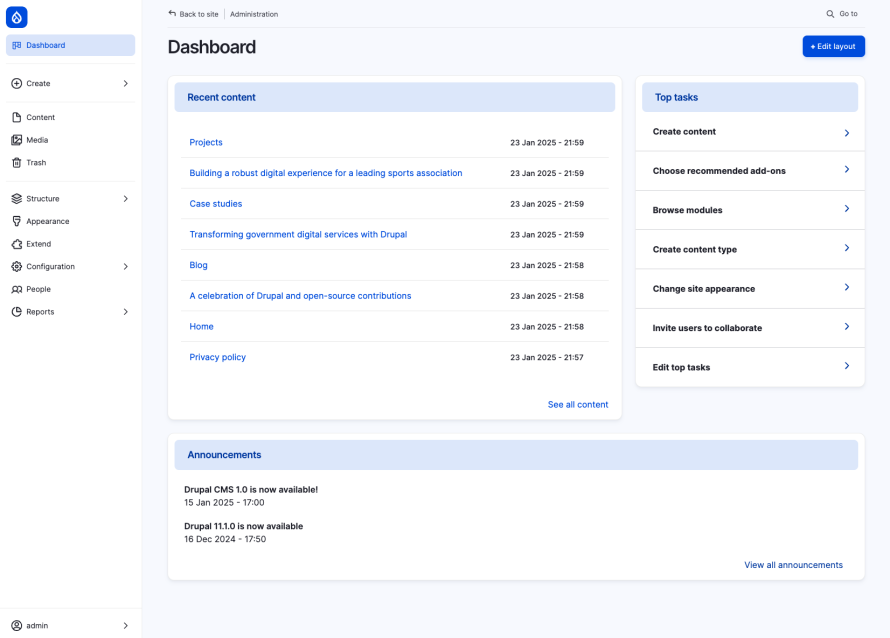This screenshot has height=638, width=890.
Task: Click chevron beside Choose recommended add-ons
Action: (846, 170)
